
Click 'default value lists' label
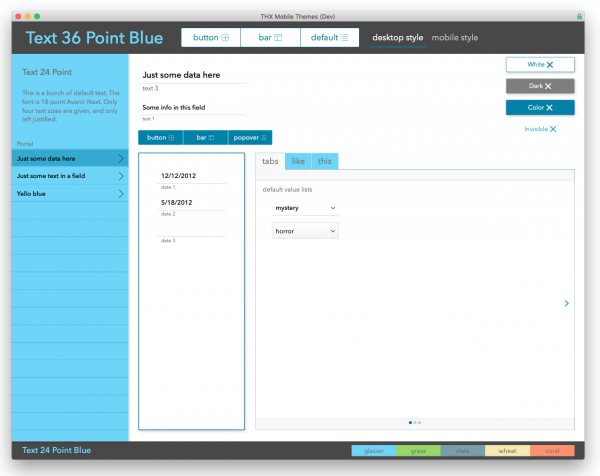pyautogui.click(x=287, y=189)
